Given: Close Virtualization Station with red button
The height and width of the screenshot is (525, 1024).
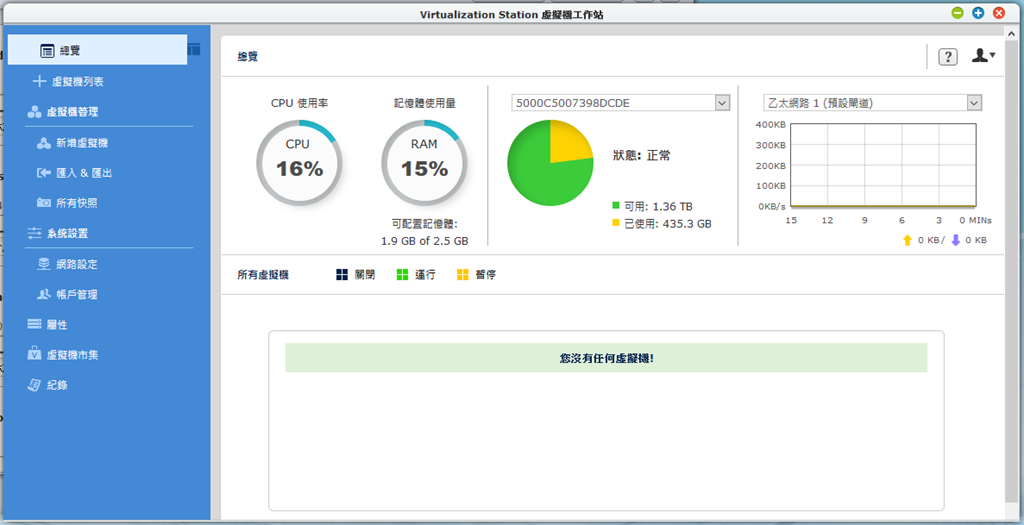Looking at the screenshot, I should click(x=999, y=13).
